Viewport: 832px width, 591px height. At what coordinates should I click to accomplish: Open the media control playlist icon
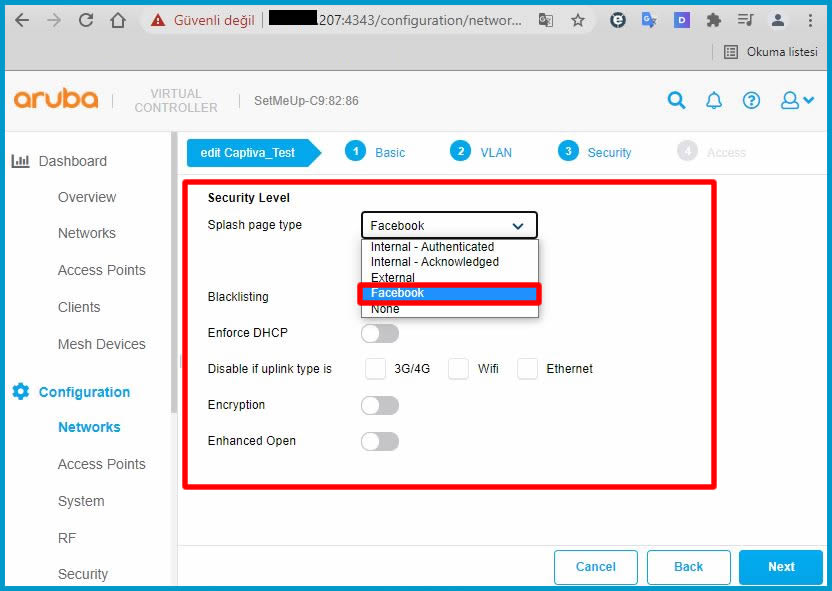tap(746, 20)
